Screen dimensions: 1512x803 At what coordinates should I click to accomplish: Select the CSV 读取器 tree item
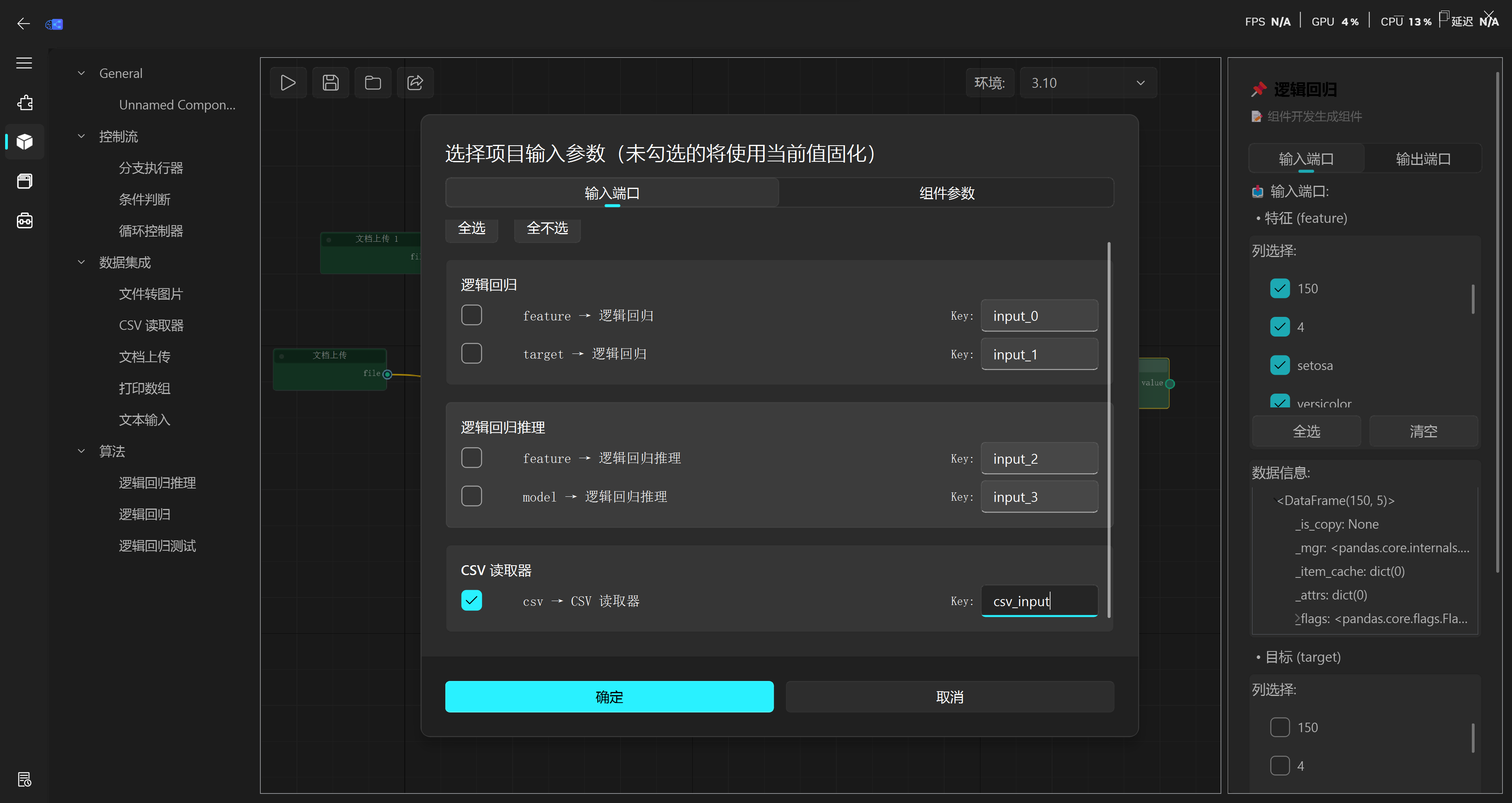[152, 325]
